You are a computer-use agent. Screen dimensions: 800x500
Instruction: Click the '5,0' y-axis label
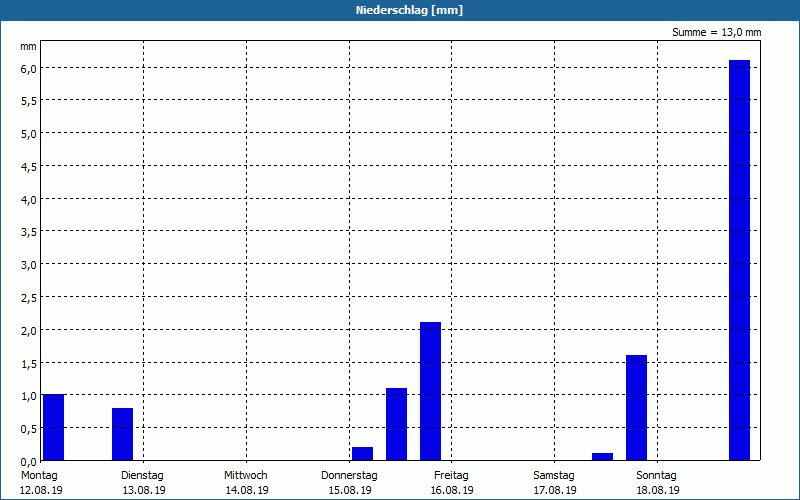29,134
